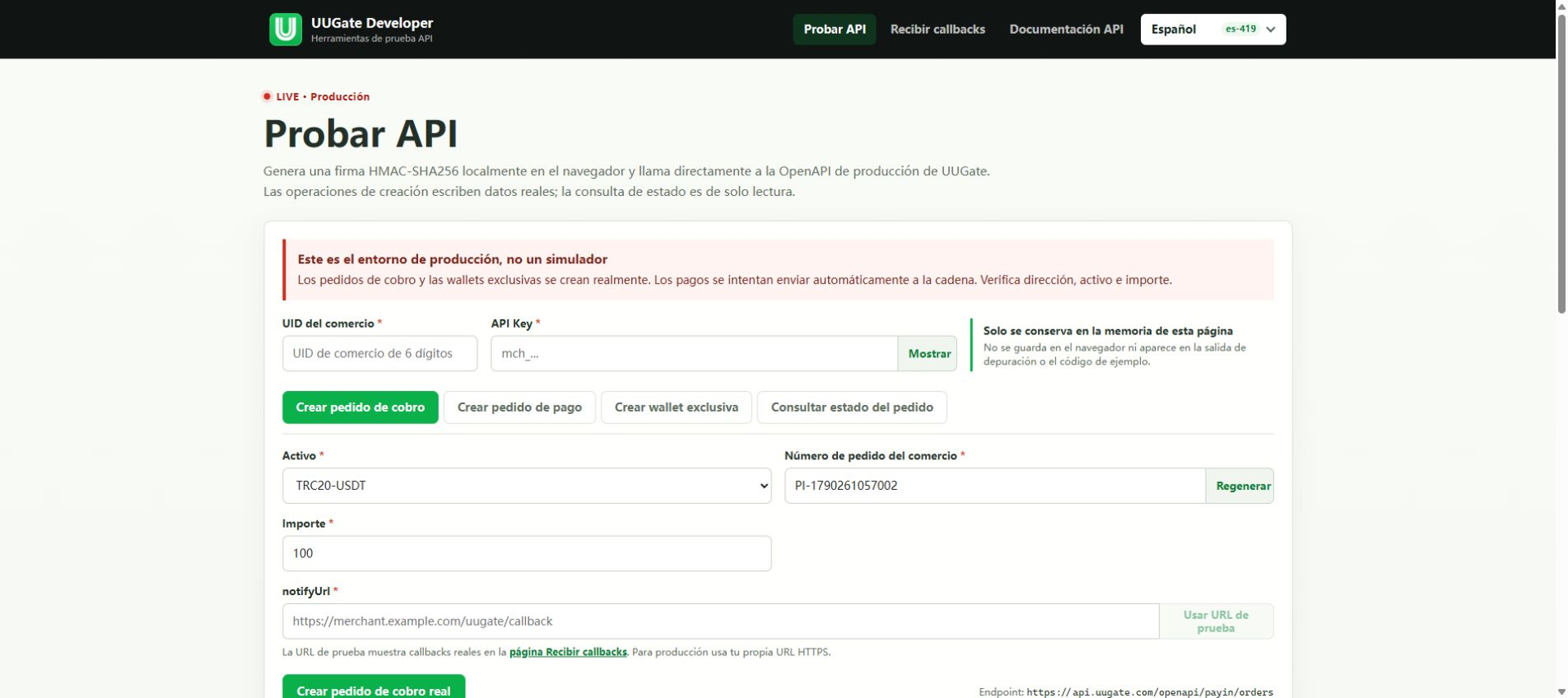Focus the API Key input field

point(694,353)
